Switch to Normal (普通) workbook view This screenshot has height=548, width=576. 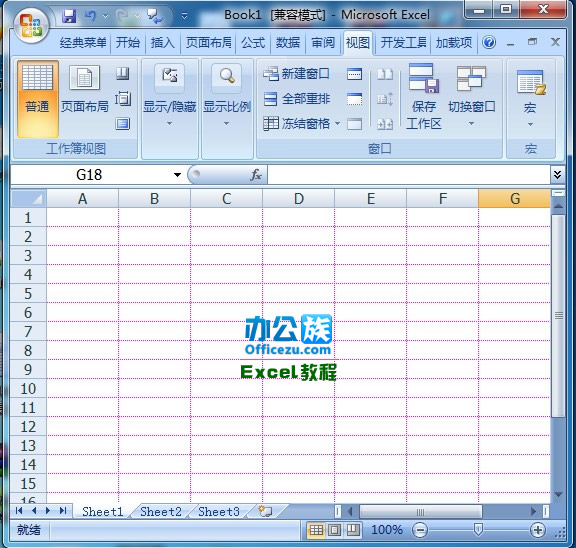coord(37,99)
